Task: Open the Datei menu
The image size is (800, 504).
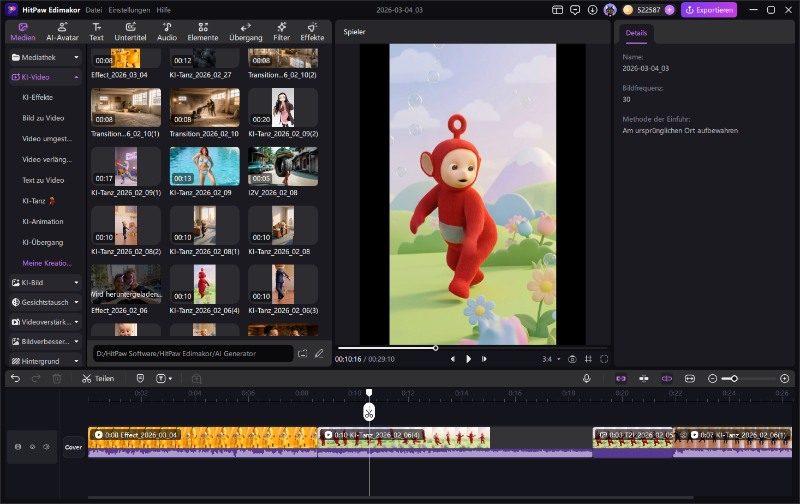Action: coord(94,10)
